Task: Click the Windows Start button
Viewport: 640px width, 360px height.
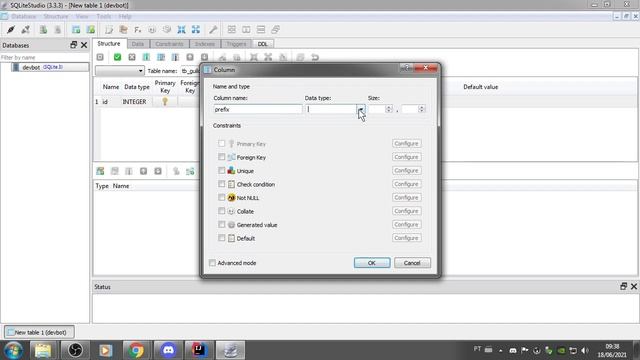Action: point(13,350)
